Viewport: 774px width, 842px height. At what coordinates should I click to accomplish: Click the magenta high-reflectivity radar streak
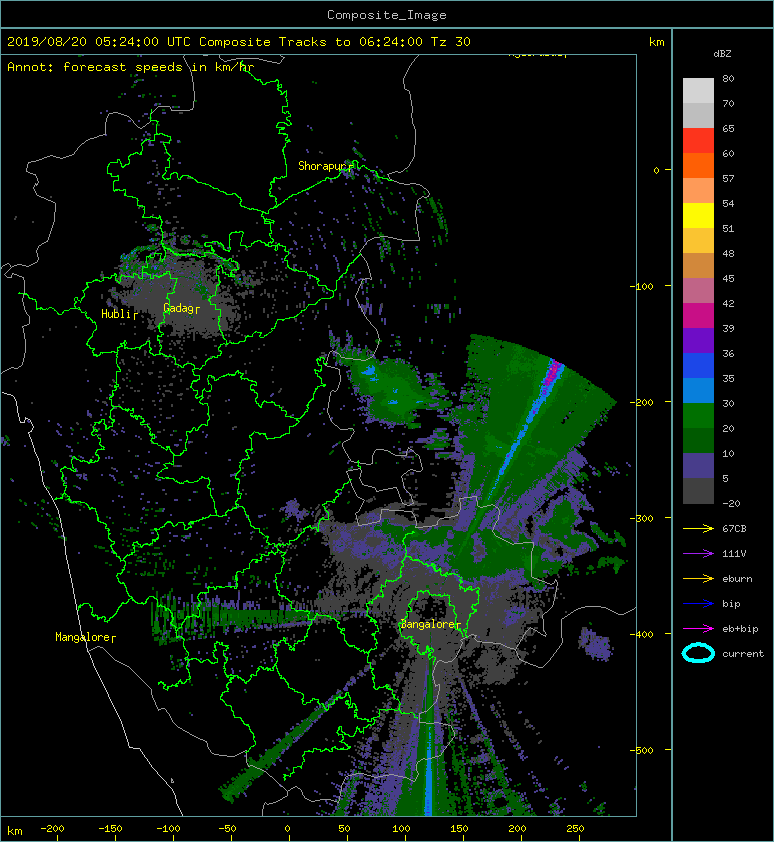(x=552, y=375)
